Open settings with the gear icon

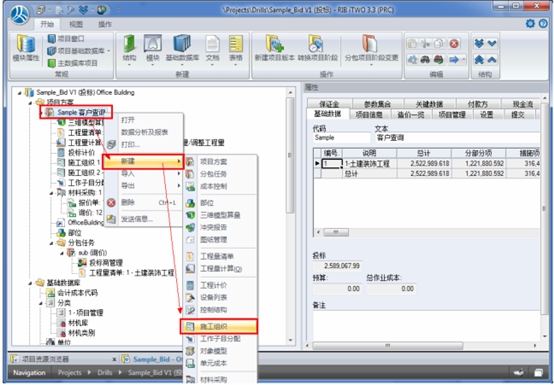(x=530, y=24)
